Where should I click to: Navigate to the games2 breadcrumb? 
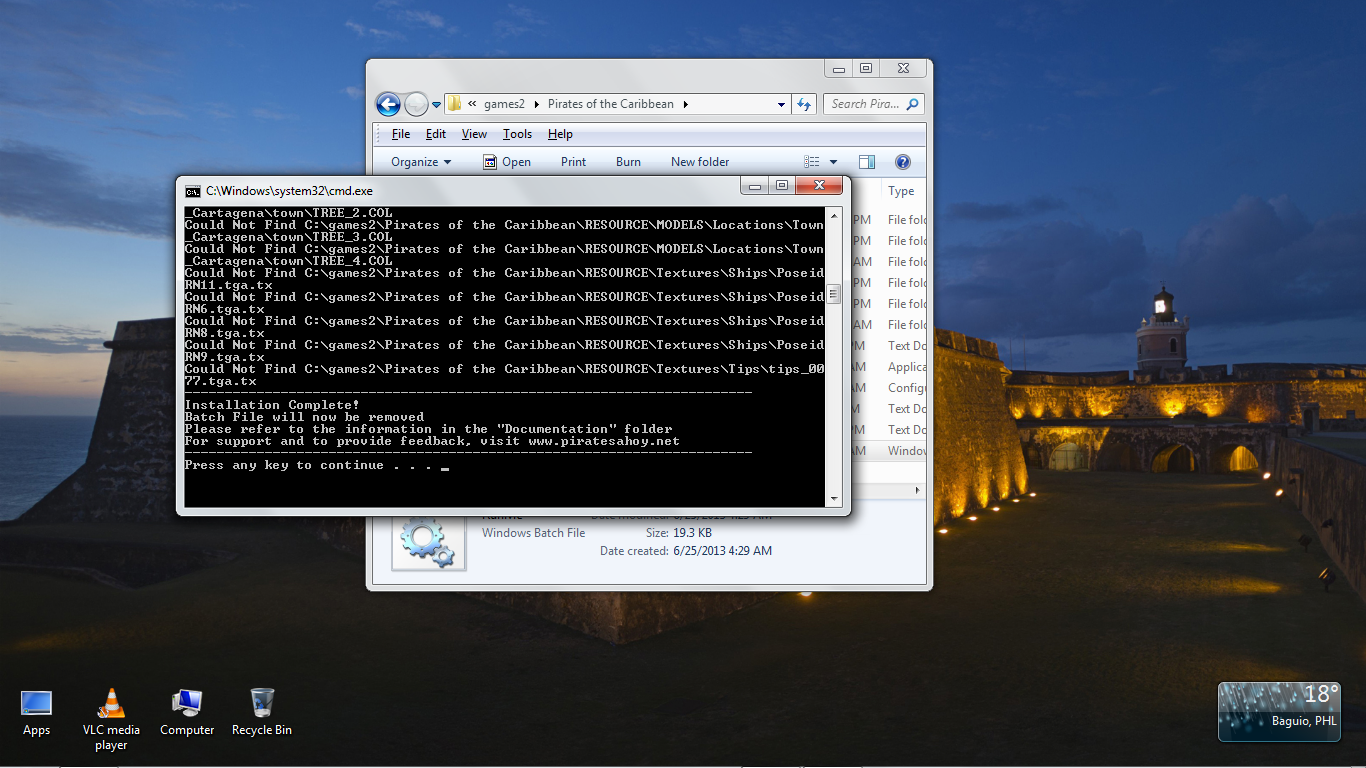click(x=504, y=104)
